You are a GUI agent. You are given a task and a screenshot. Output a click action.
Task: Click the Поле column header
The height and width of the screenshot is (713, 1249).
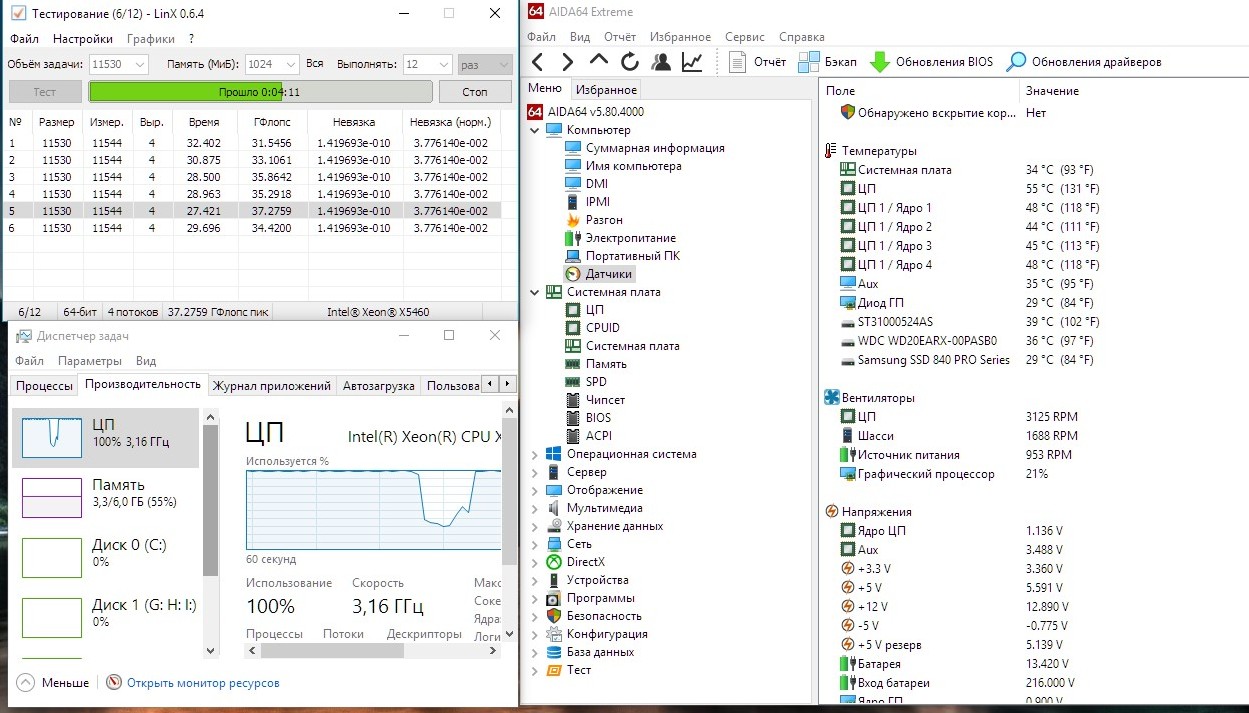(x=919, y=91)
